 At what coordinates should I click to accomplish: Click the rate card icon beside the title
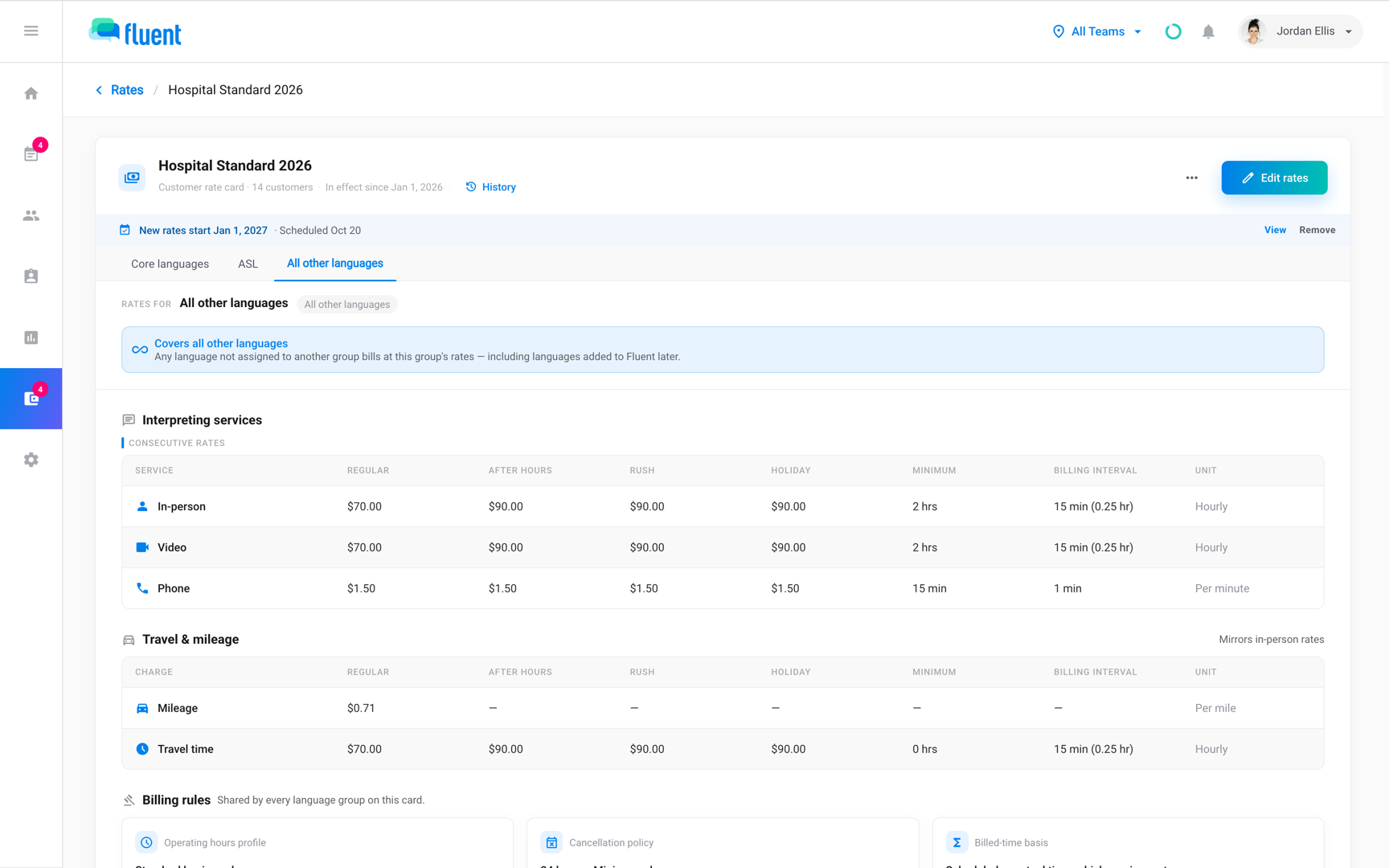tap(133, 177)
